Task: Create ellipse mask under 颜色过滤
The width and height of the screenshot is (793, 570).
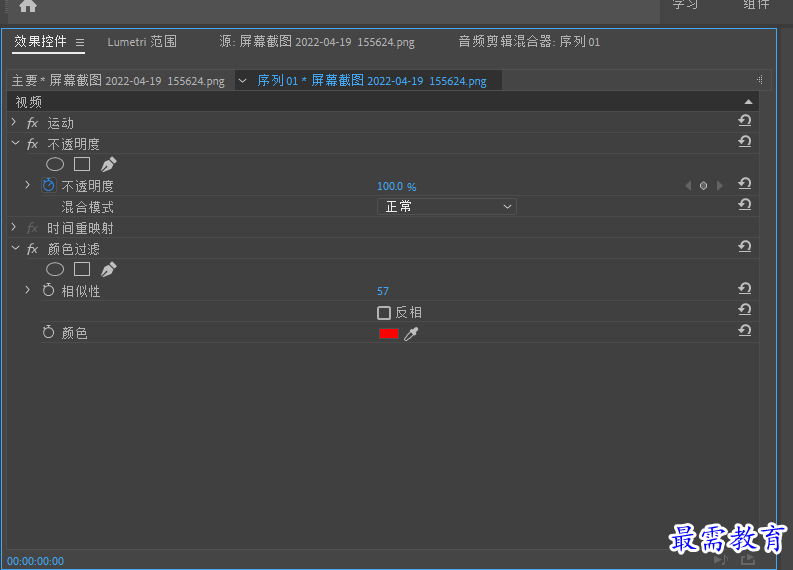Action: click(55, 270)
